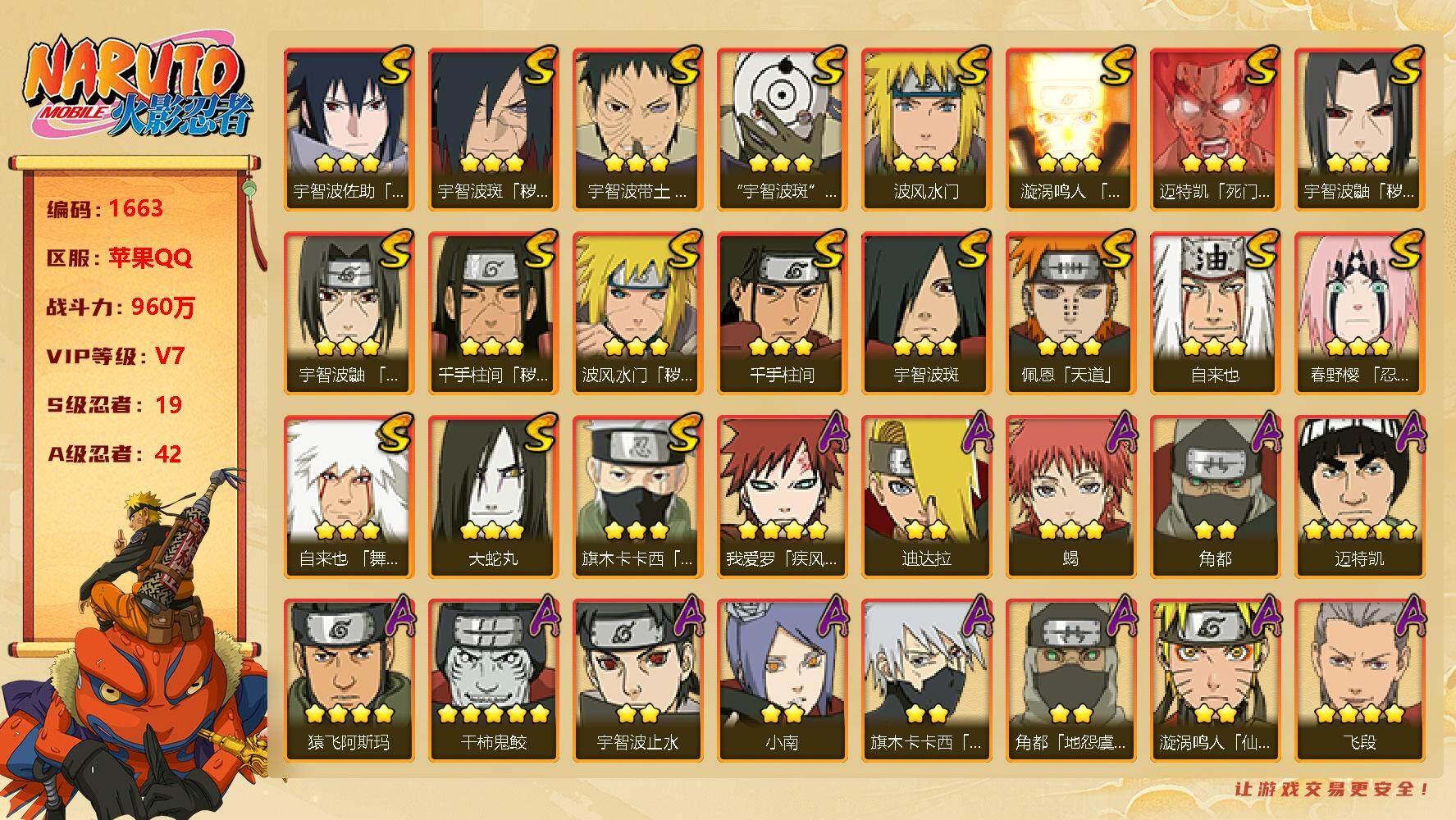This screenshot has width=1456, height=820.
Task: Open the 宇智波止水 card
Action: coord(637,680)
